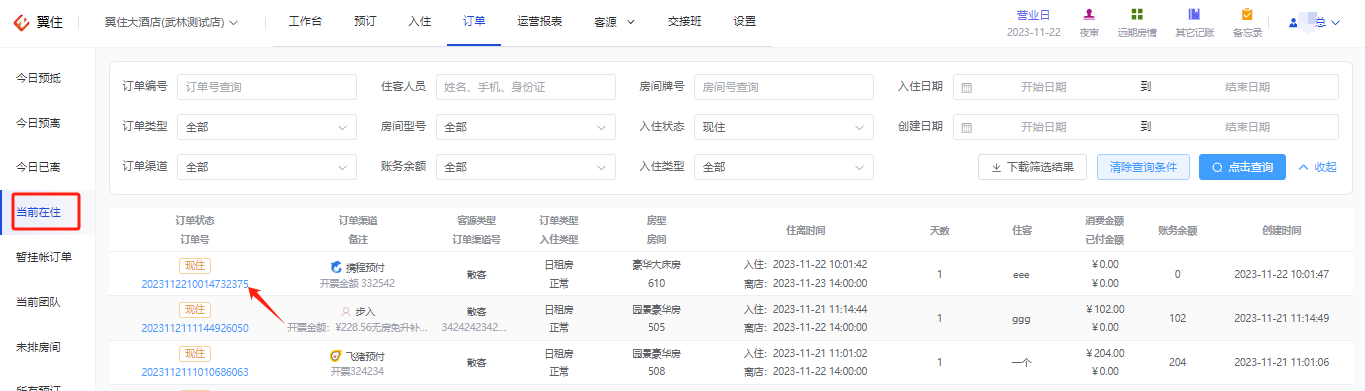Screen dimensions: 1365x391
Task: Expand the hotel selector 翼住大酒店
Action: click(171, 22)
